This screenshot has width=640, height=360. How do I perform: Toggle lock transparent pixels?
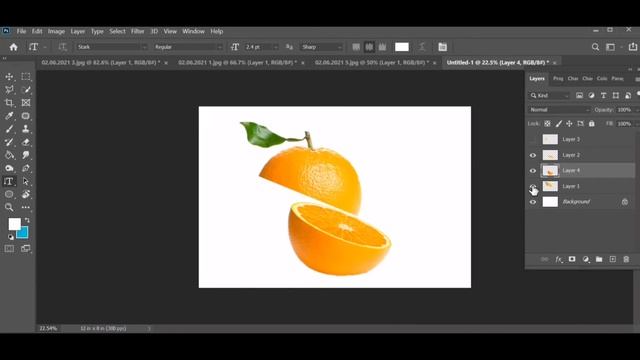547,124
